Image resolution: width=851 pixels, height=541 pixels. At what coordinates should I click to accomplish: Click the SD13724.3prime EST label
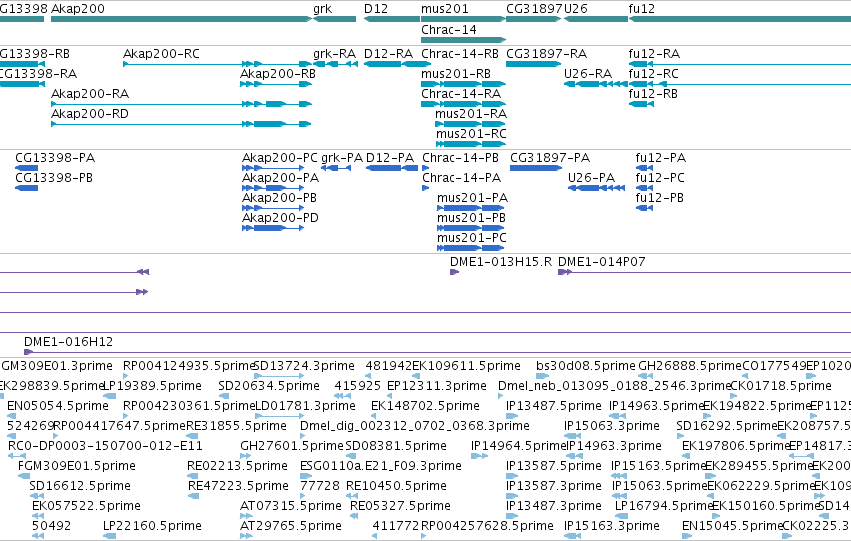click(304, 366)
